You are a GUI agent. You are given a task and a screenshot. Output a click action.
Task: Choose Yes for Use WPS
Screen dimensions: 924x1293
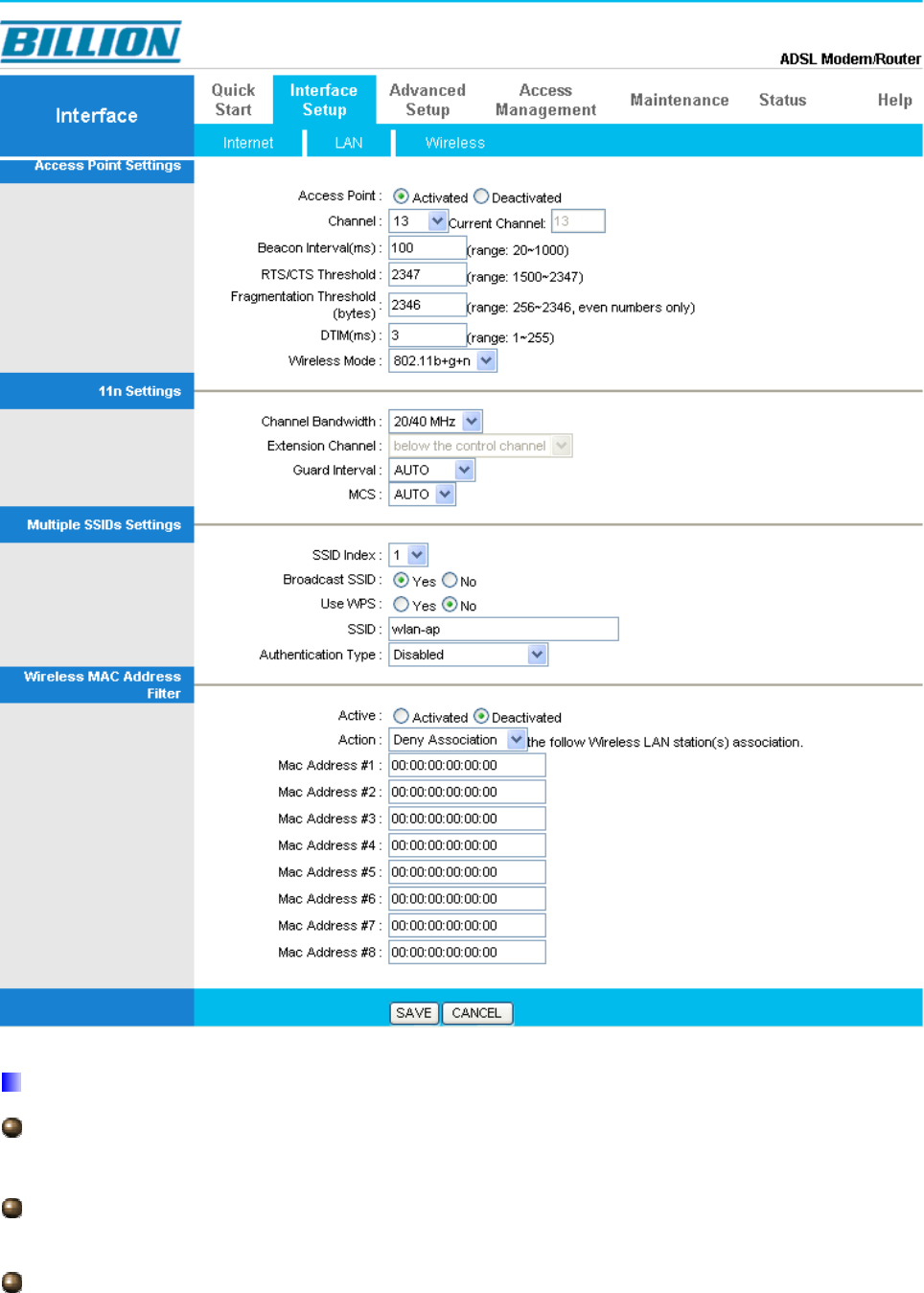click(x=401, y=605)
